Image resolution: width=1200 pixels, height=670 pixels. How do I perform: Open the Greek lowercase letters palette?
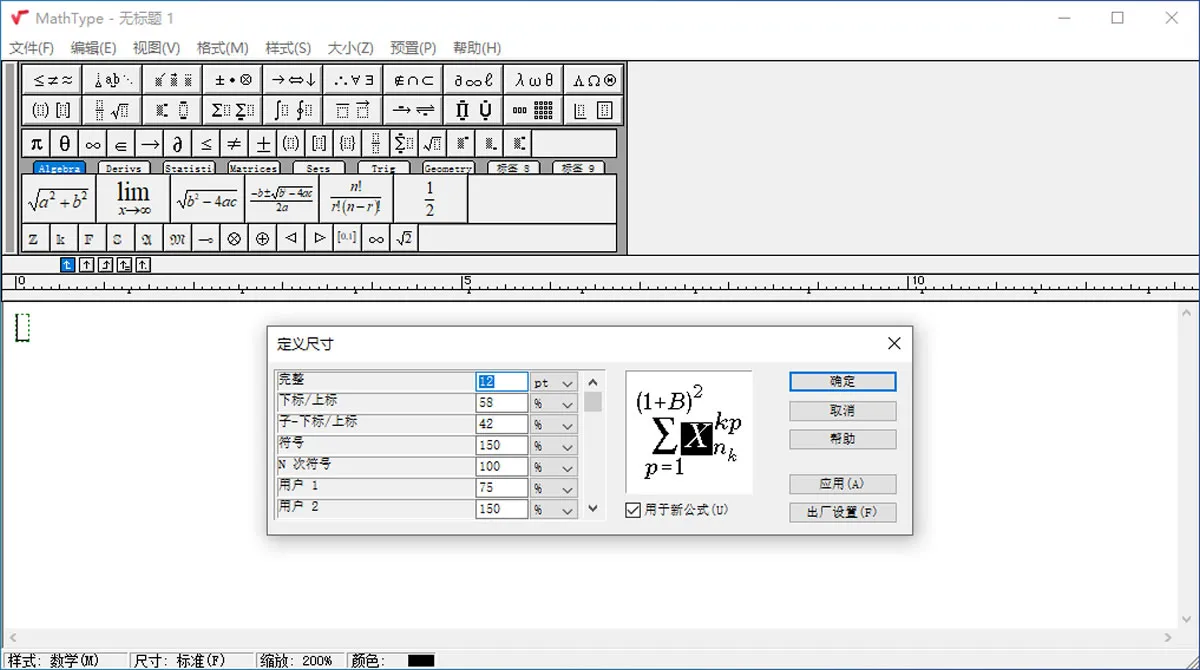tap(534, 80)
